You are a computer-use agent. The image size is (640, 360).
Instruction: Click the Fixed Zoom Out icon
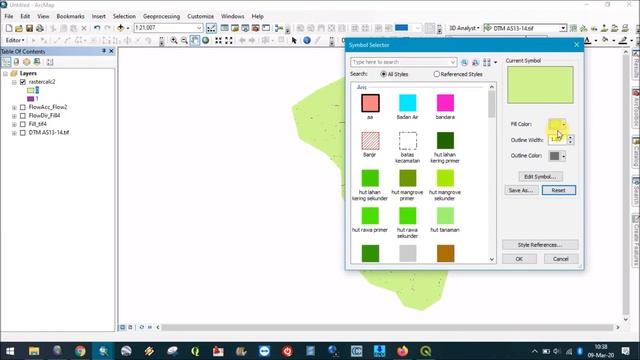click(229, 40)
